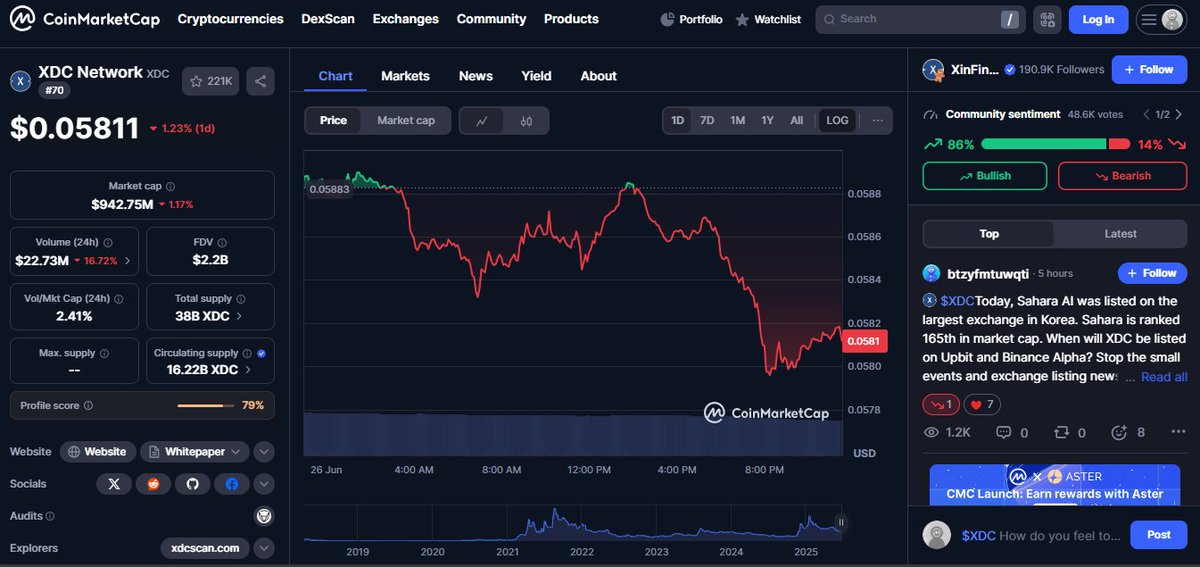
Task: Open chart more options ellipsis
Action: 878,120
